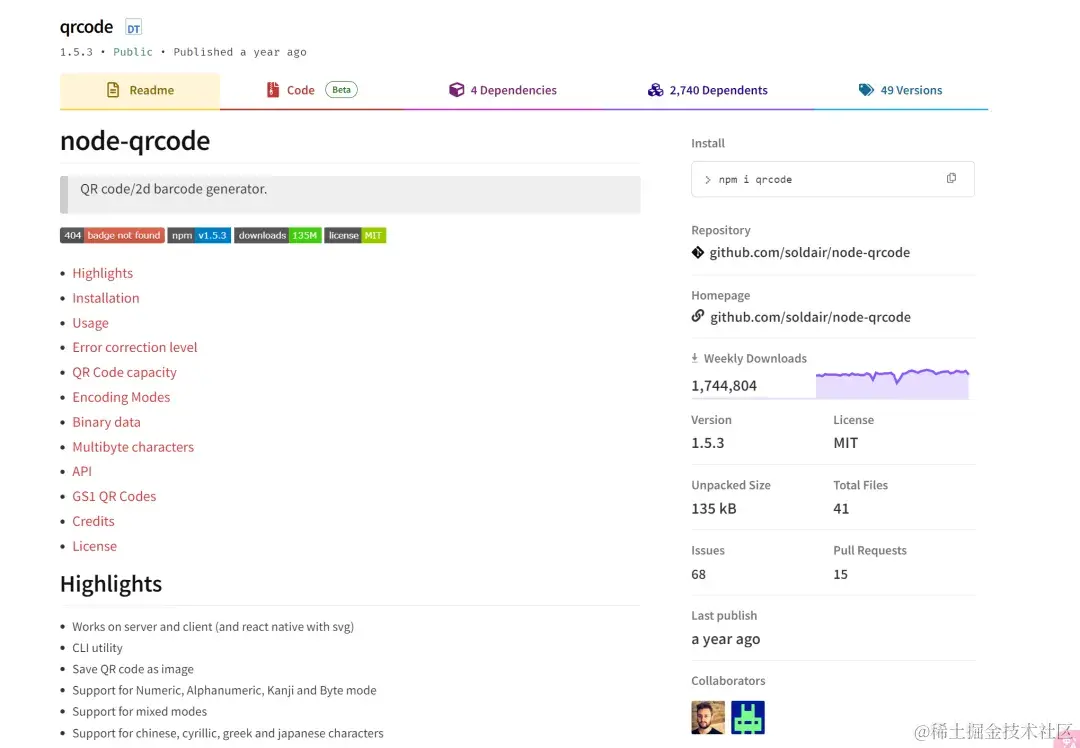Click the npm v1.5.3 badge
The width and height of the screenshot is (1080, 748).
click(199, 236)
